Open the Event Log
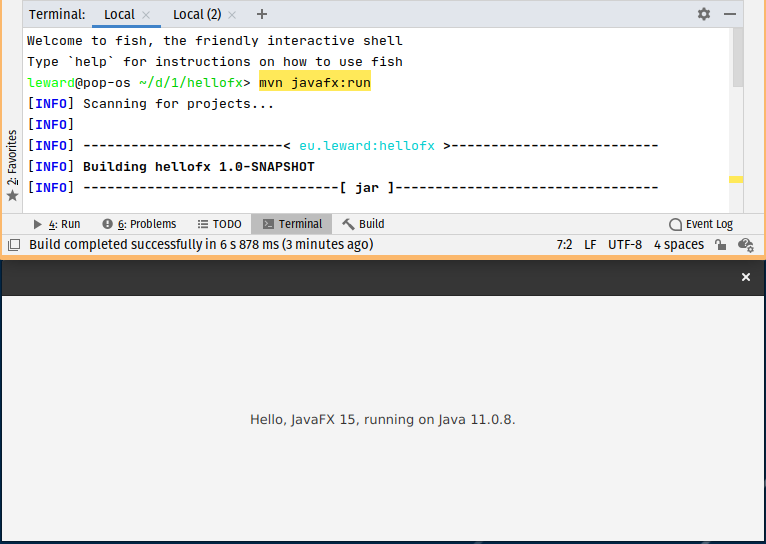The height and width of the screenshot is (544, 766). [701, 224]
